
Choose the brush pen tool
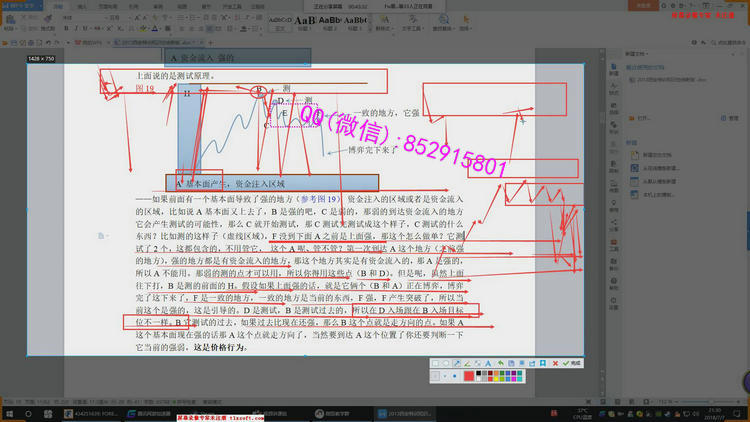point(469,363)
